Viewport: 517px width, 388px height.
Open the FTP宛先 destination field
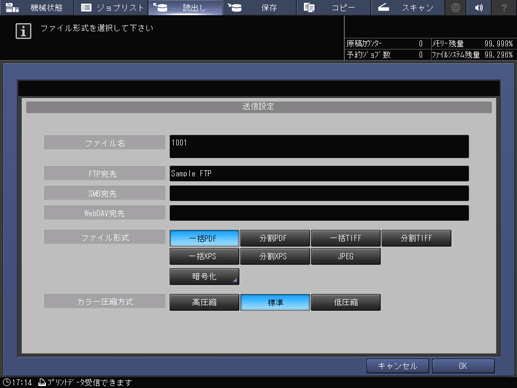[x=319, y=173]
